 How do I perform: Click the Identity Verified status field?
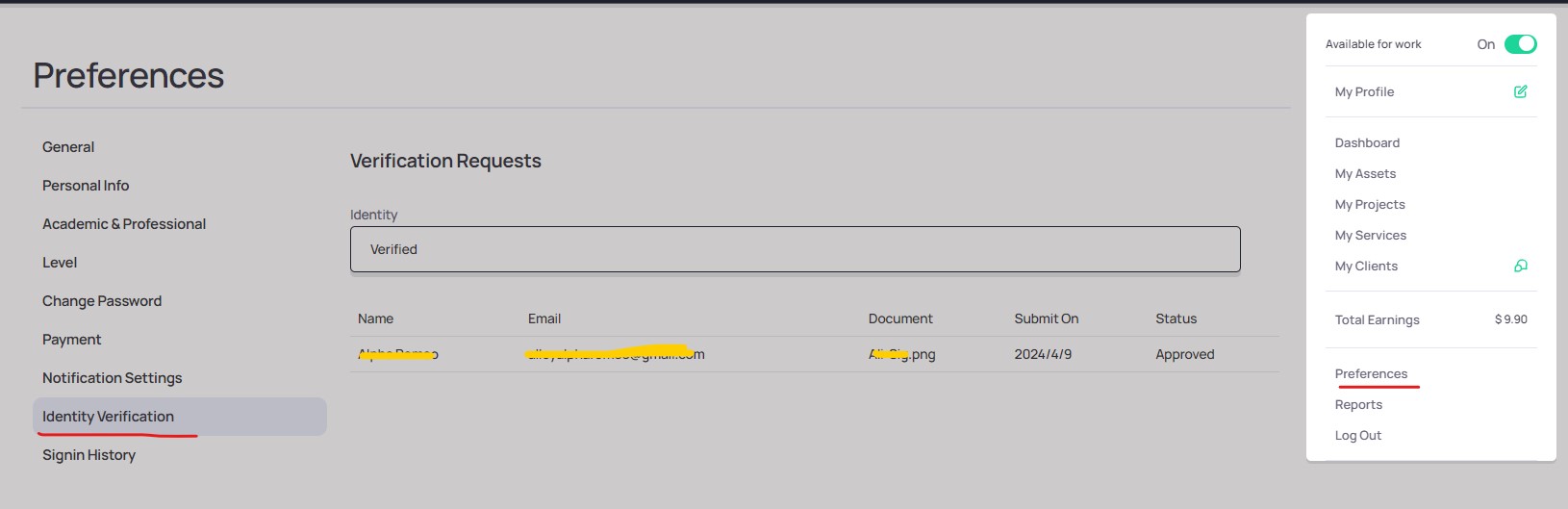795,249
